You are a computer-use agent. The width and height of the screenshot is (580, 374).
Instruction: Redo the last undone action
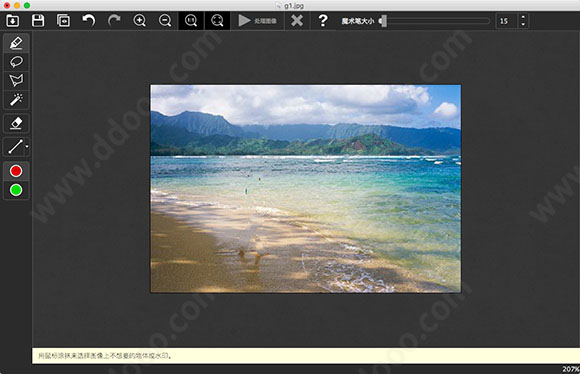coord(114,20)
